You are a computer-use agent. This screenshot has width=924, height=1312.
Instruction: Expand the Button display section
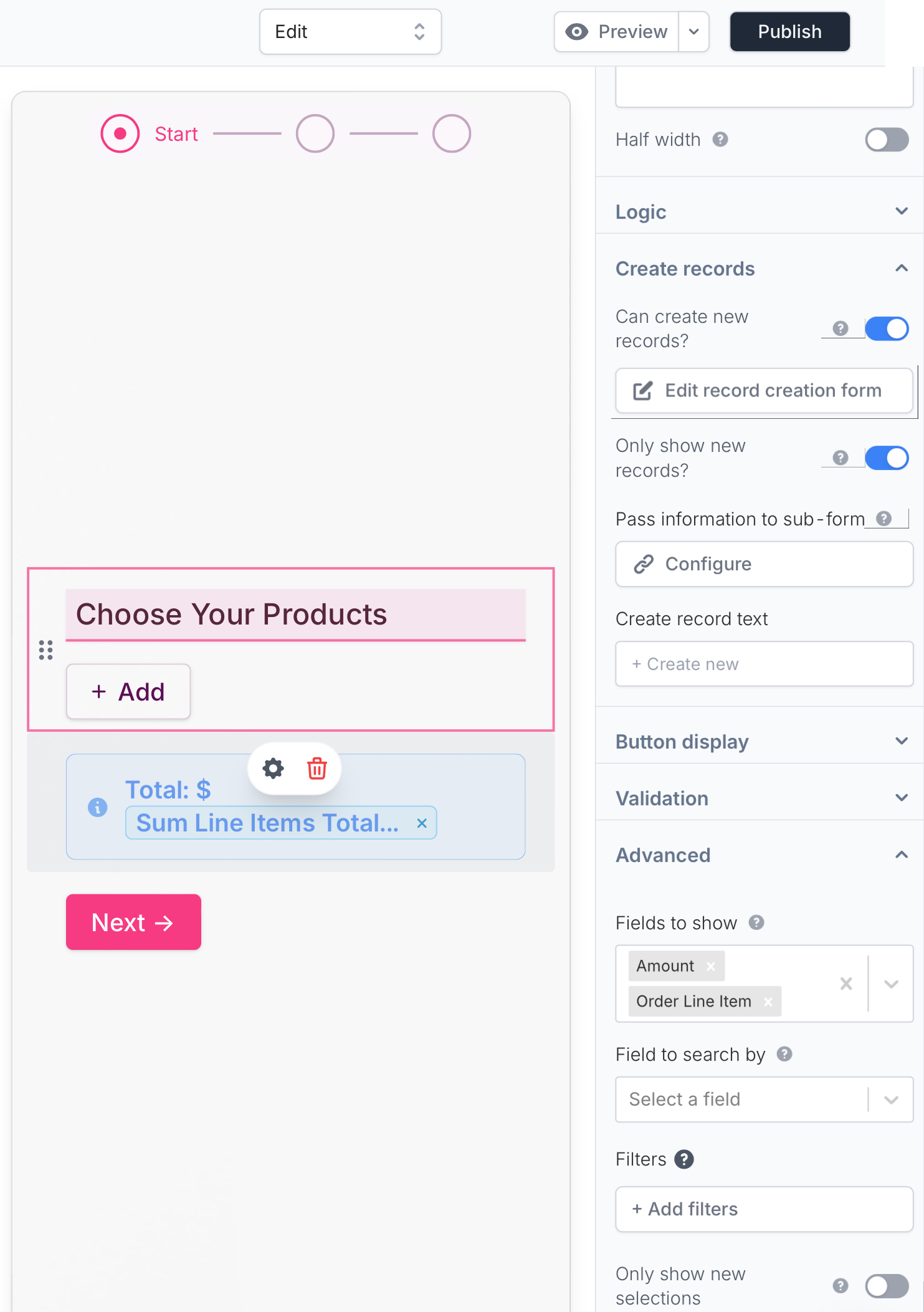[760, 742]
